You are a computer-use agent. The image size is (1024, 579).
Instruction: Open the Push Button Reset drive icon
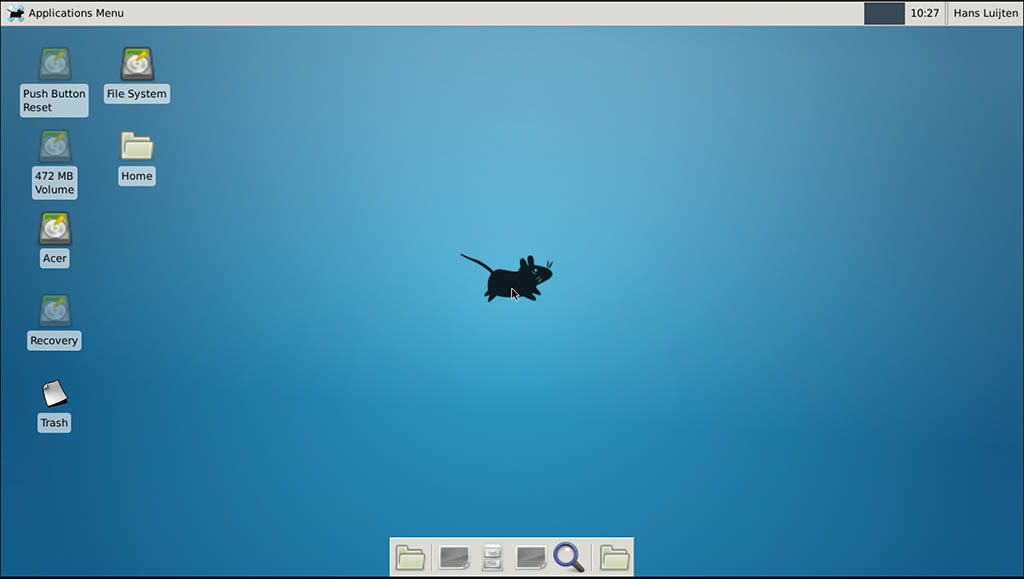pos(55,65)
